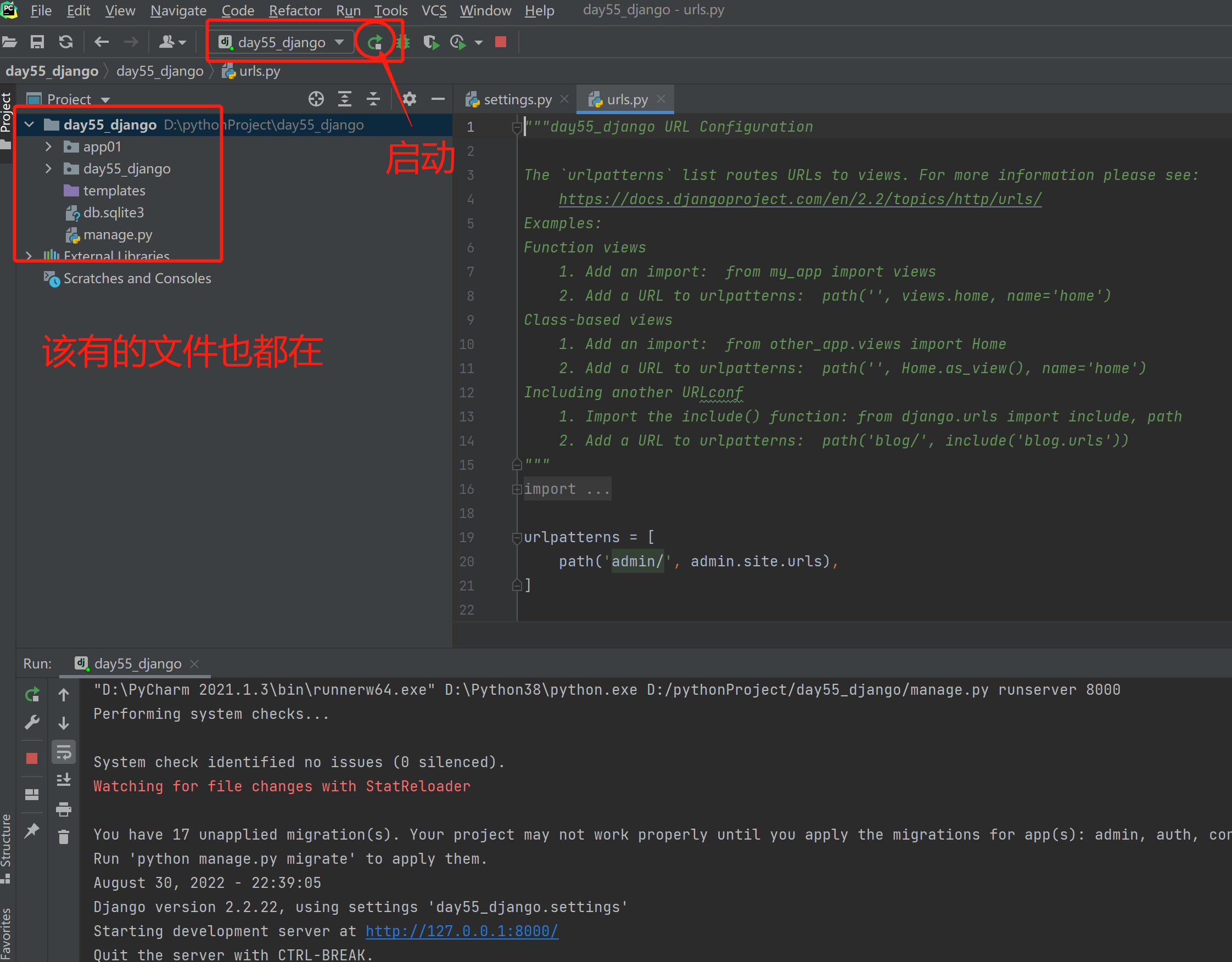Screen dimensions: 1232x962
Task: Collapse day55_django root folder
Action: click(29, 125)
